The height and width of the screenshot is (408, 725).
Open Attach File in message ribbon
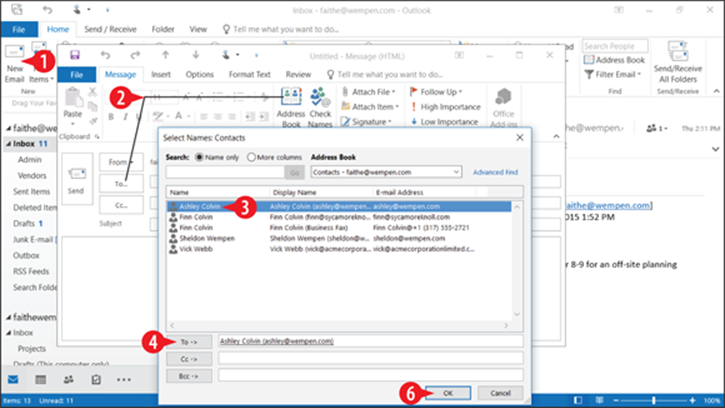pos(369,92)
